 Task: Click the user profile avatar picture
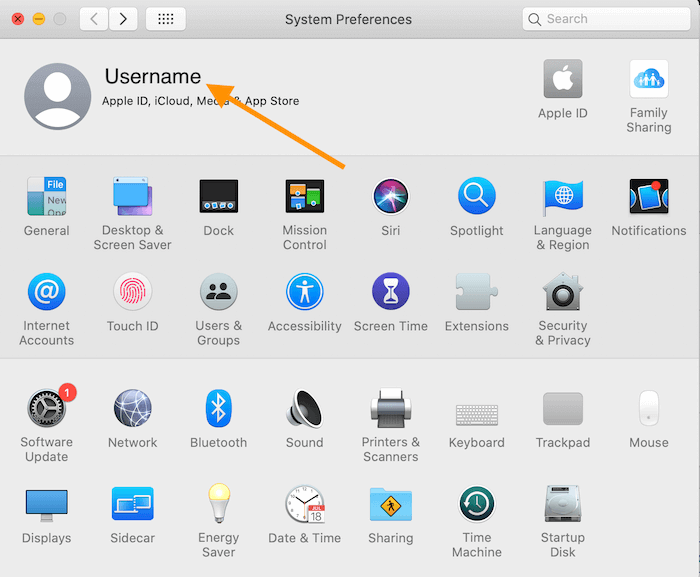tap(58, 96)
